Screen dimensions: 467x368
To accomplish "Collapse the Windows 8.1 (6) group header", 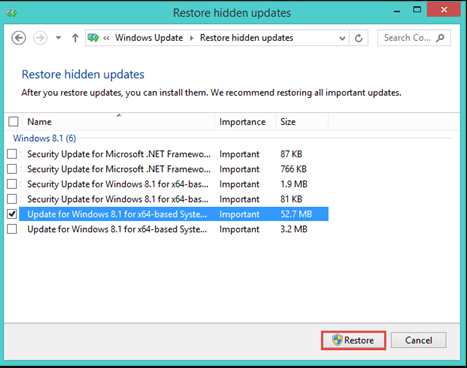I will (x=45, y=138).
